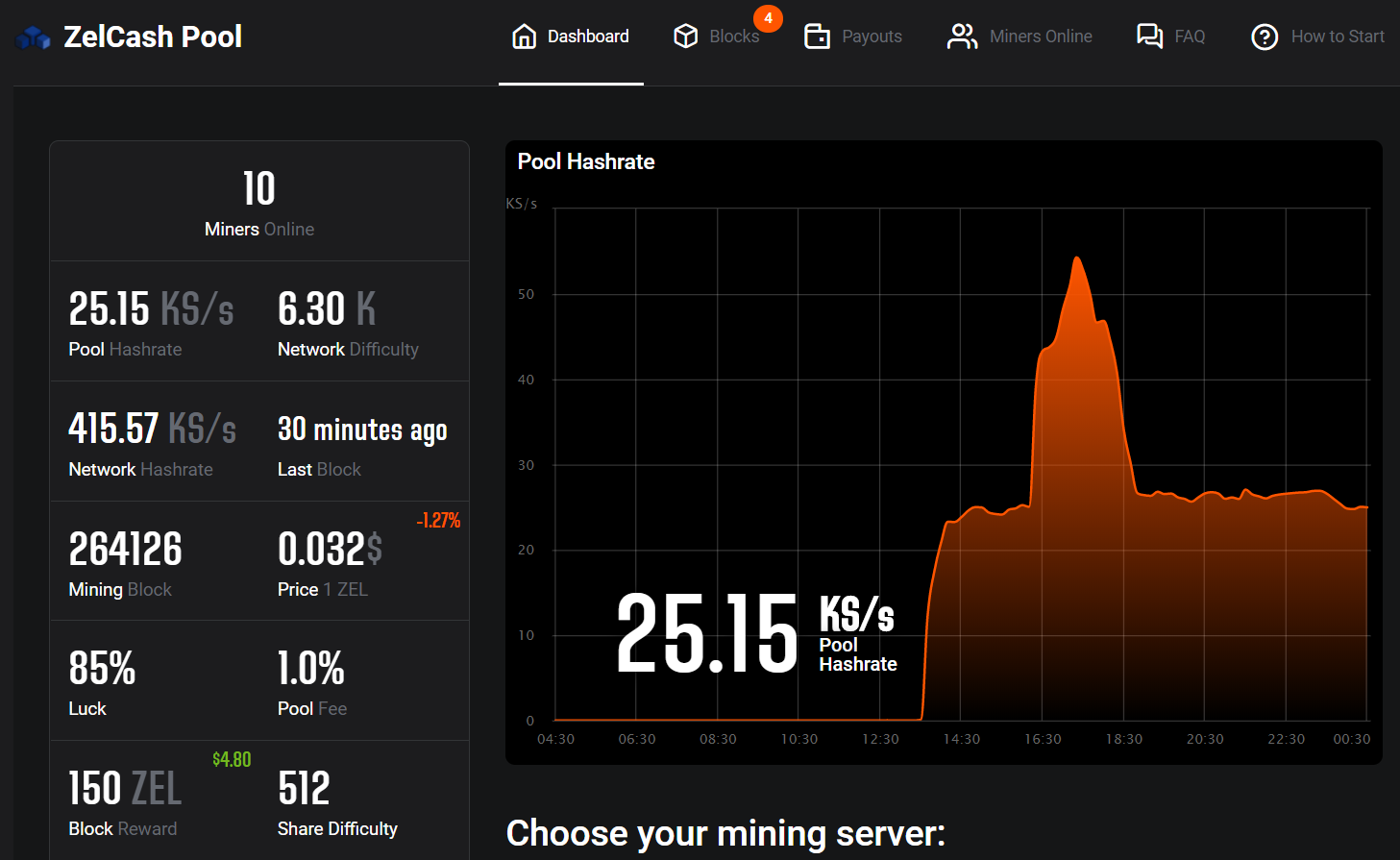Click the 0.032$ price value
Viewport: 1400px width, 860px height.
[330, 550]
